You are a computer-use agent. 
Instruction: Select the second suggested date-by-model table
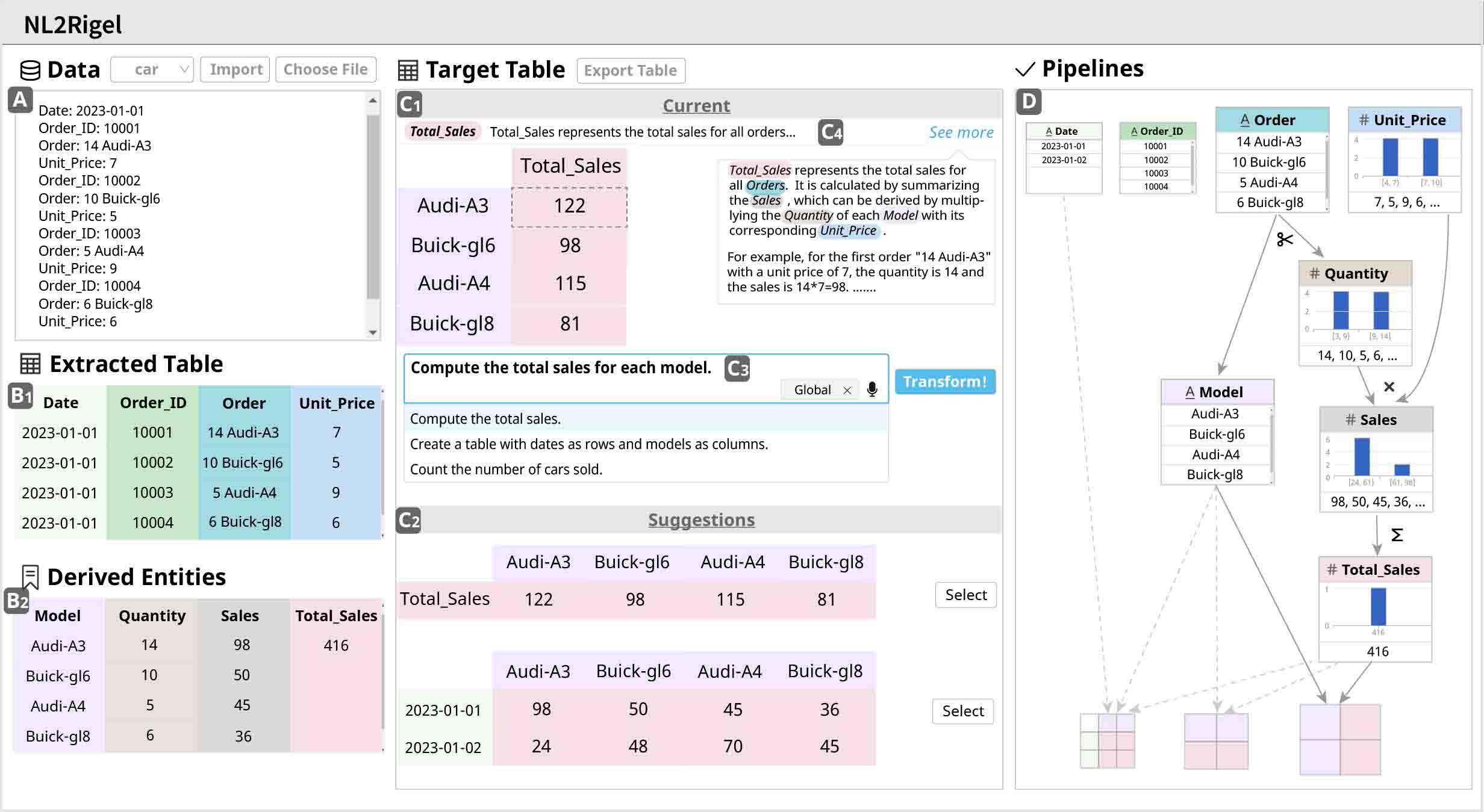(962, 711)
